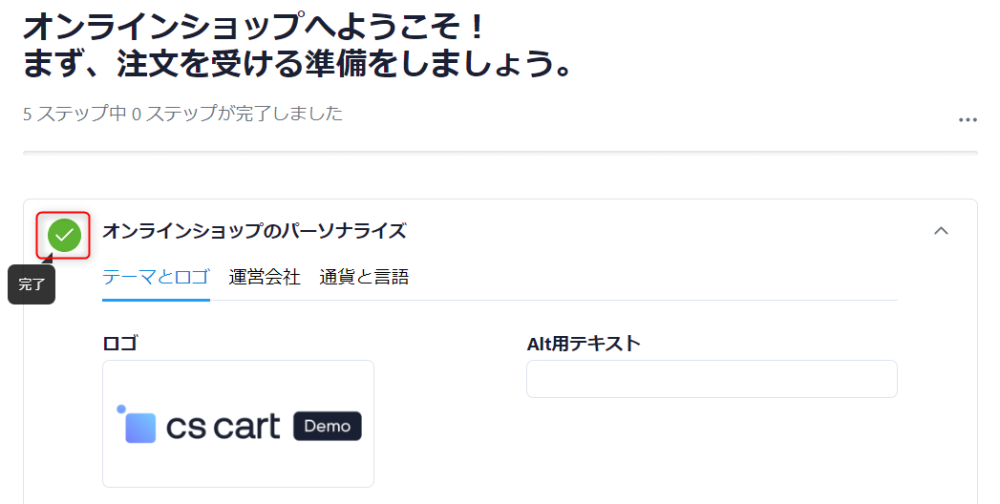The image size is (1000, 504).
Task: Open the three-dot more options menu
Action: tap(967, 120)
